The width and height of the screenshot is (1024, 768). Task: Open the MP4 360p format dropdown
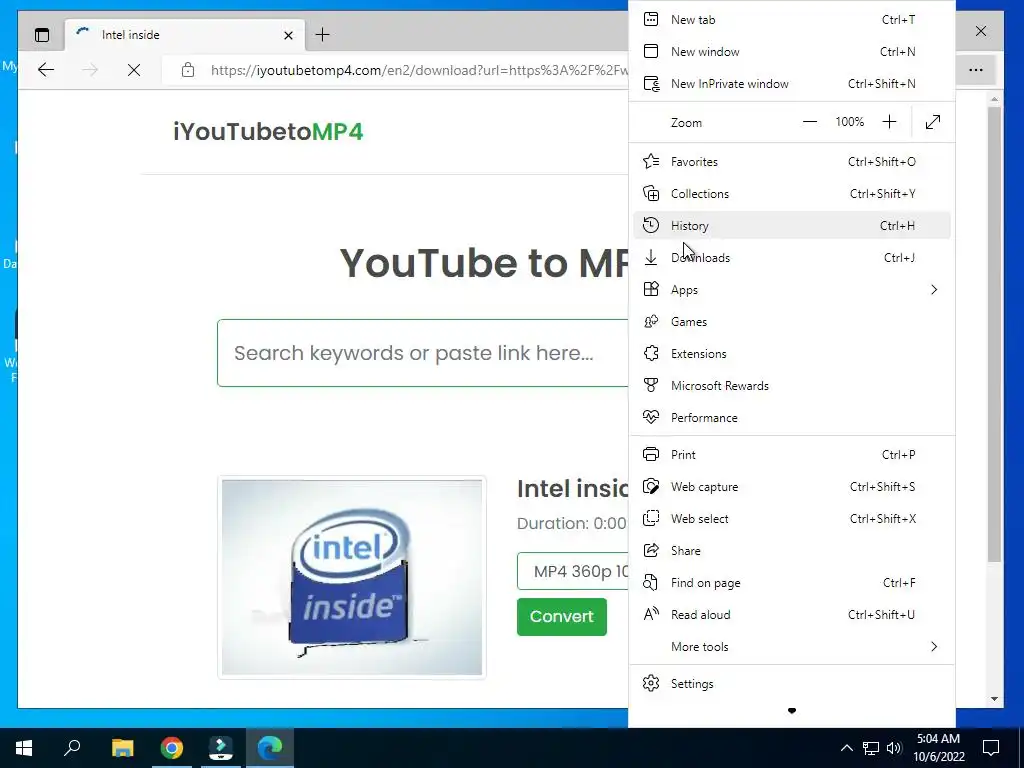tap(573, 571)
